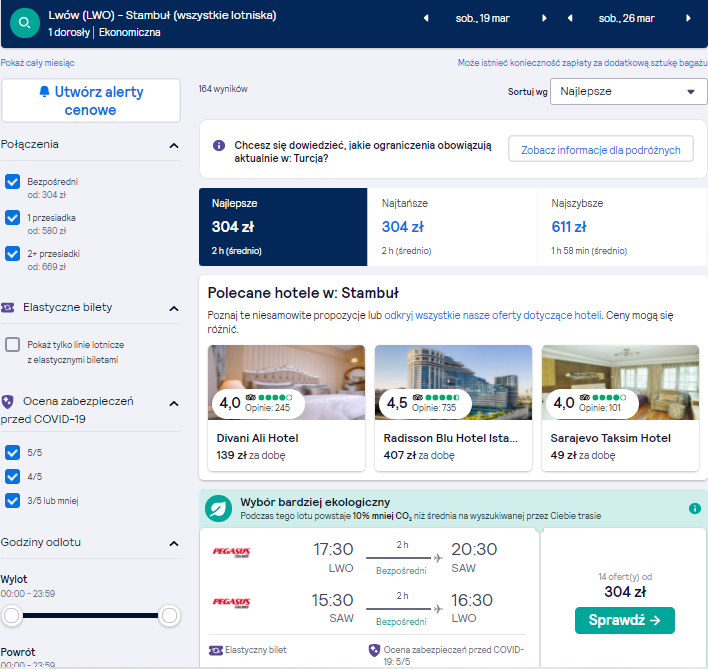Uncheck the 5/5 COVID safety rating
This screenshot has width=708, height=669.
tap(13, 452)
